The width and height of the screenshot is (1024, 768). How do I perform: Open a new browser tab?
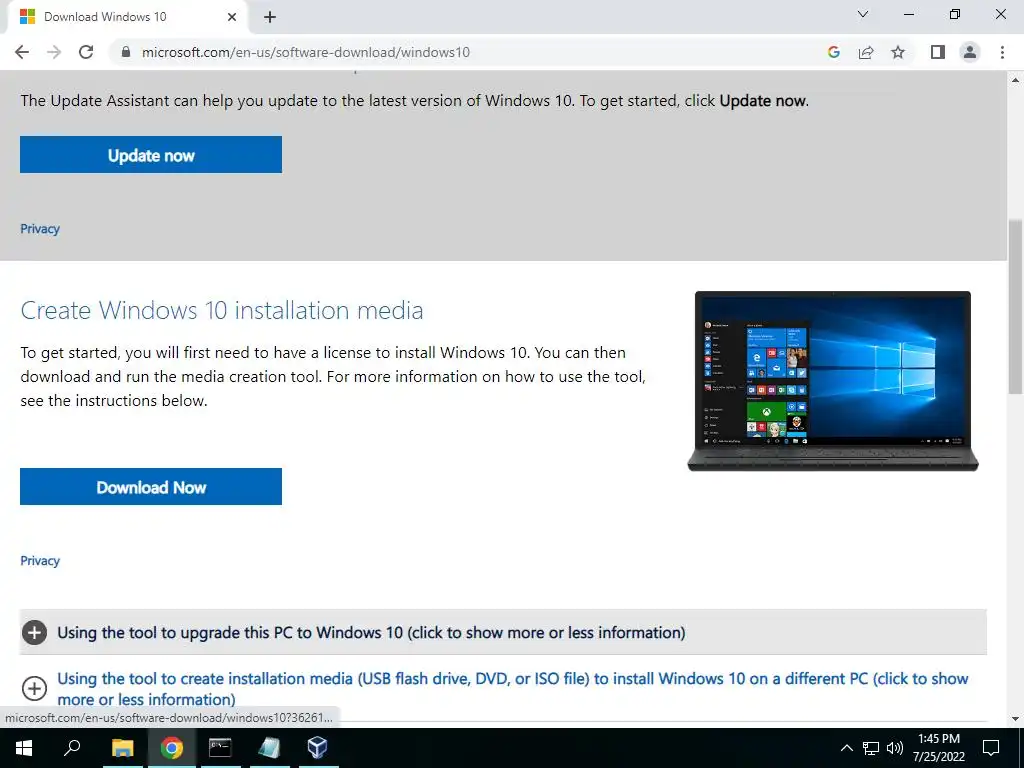click(270, 17)
